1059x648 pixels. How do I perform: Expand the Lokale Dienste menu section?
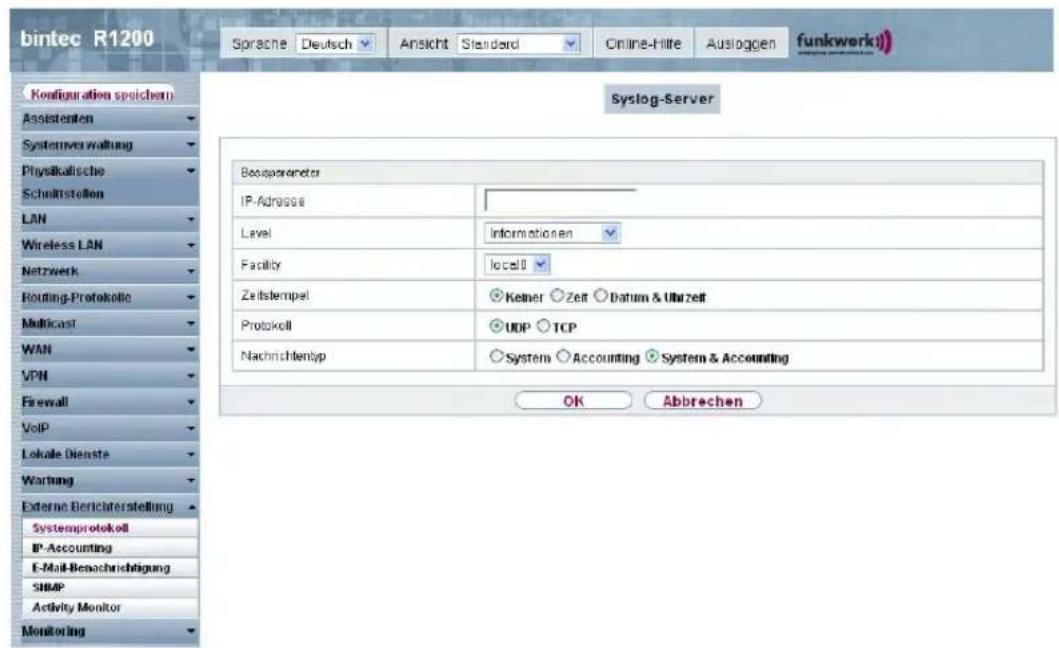[x=105, y=454]
